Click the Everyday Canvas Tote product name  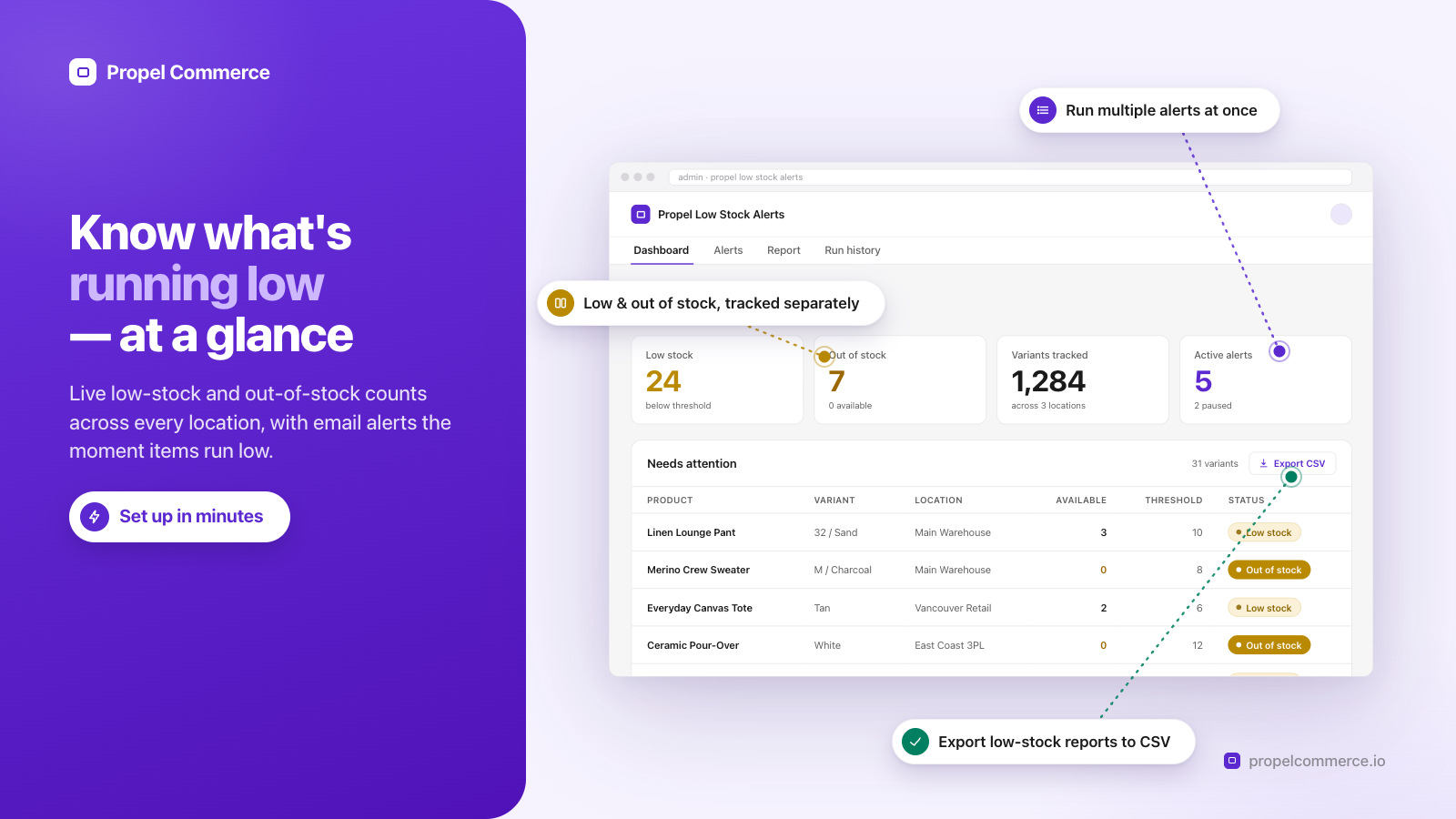(700, 608)
